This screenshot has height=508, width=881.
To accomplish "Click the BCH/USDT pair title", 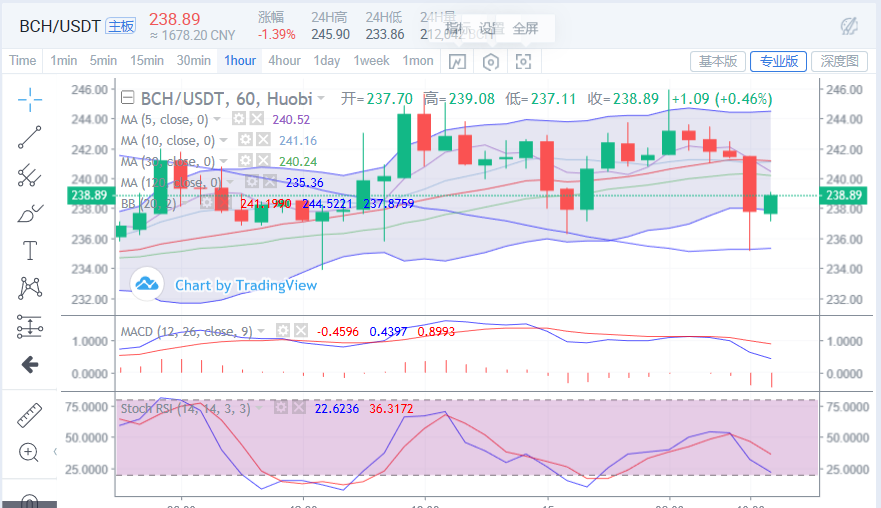I will tap(60, 26).
